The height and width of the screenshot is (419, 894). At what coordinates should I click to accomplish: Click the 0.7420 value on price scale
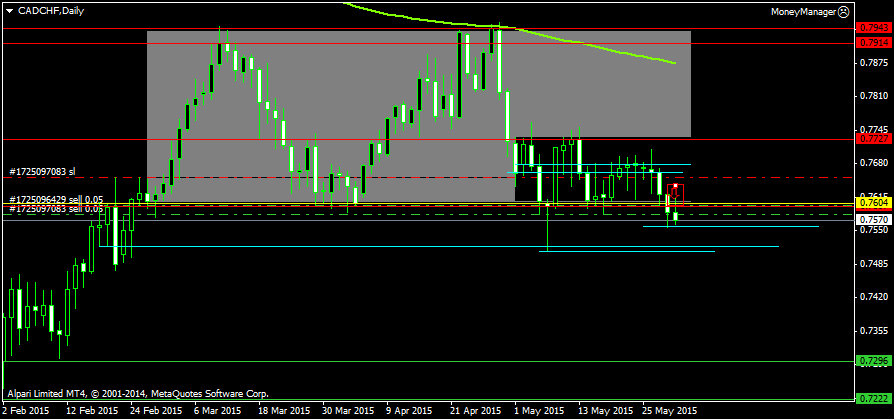coord(873,297)
